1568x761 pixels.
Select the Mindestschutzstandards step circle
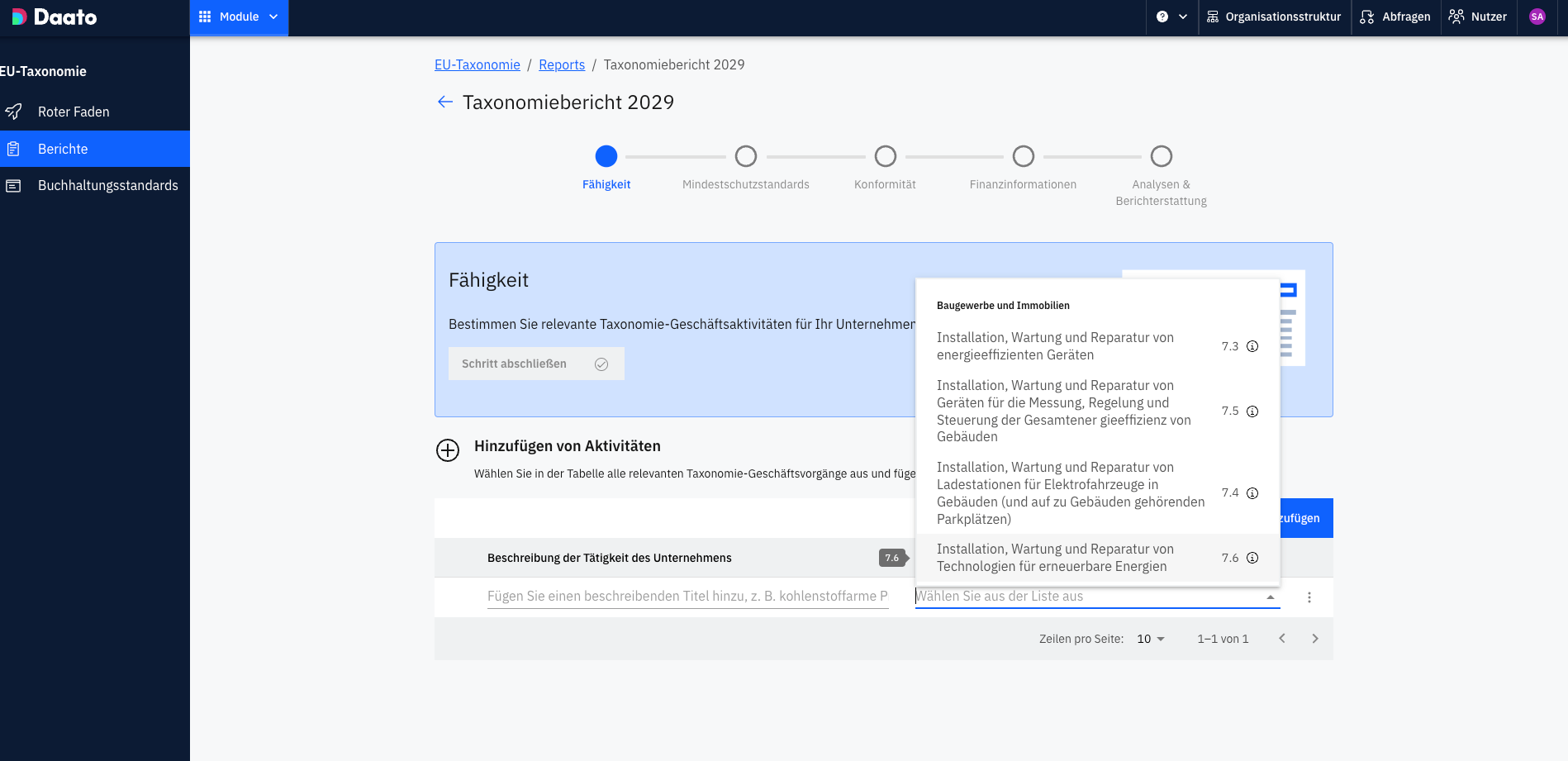746,156
